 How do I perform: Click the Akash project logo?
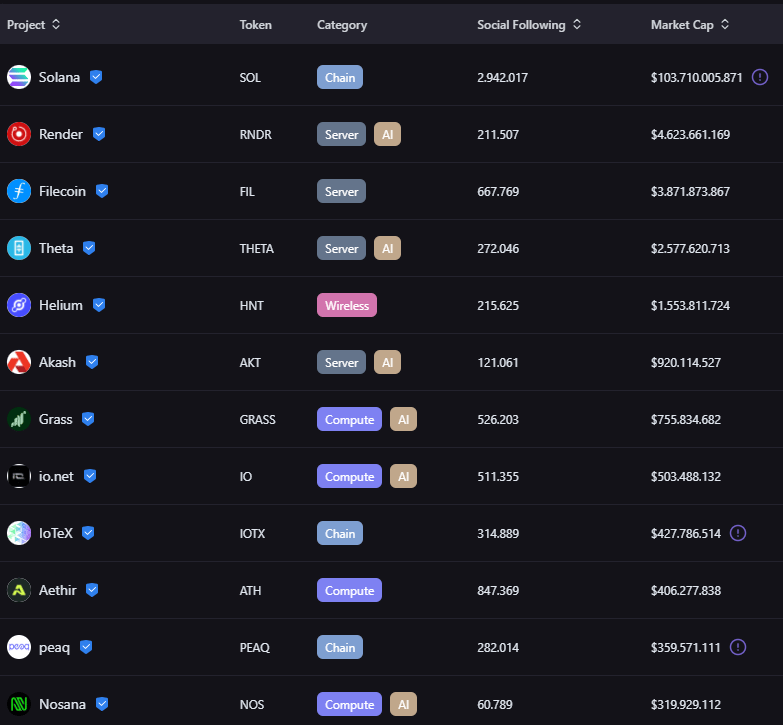[19, 362]
